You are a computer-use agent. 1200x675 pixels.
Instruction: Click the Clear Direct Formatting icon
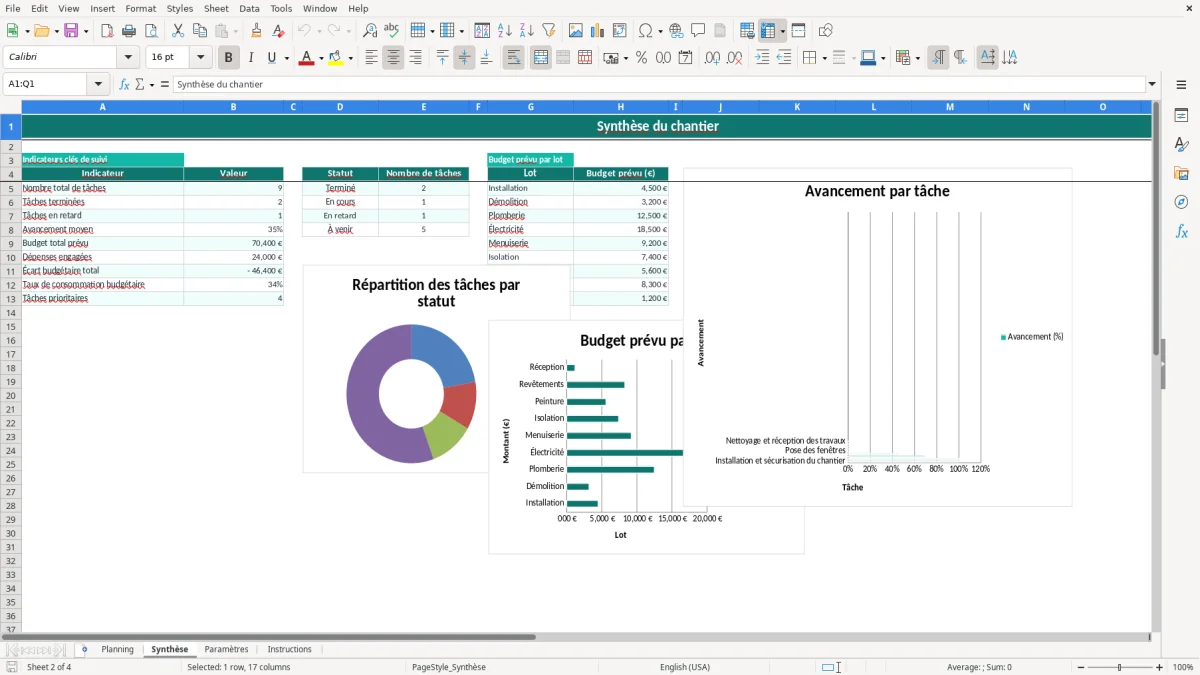pos(279,31)
